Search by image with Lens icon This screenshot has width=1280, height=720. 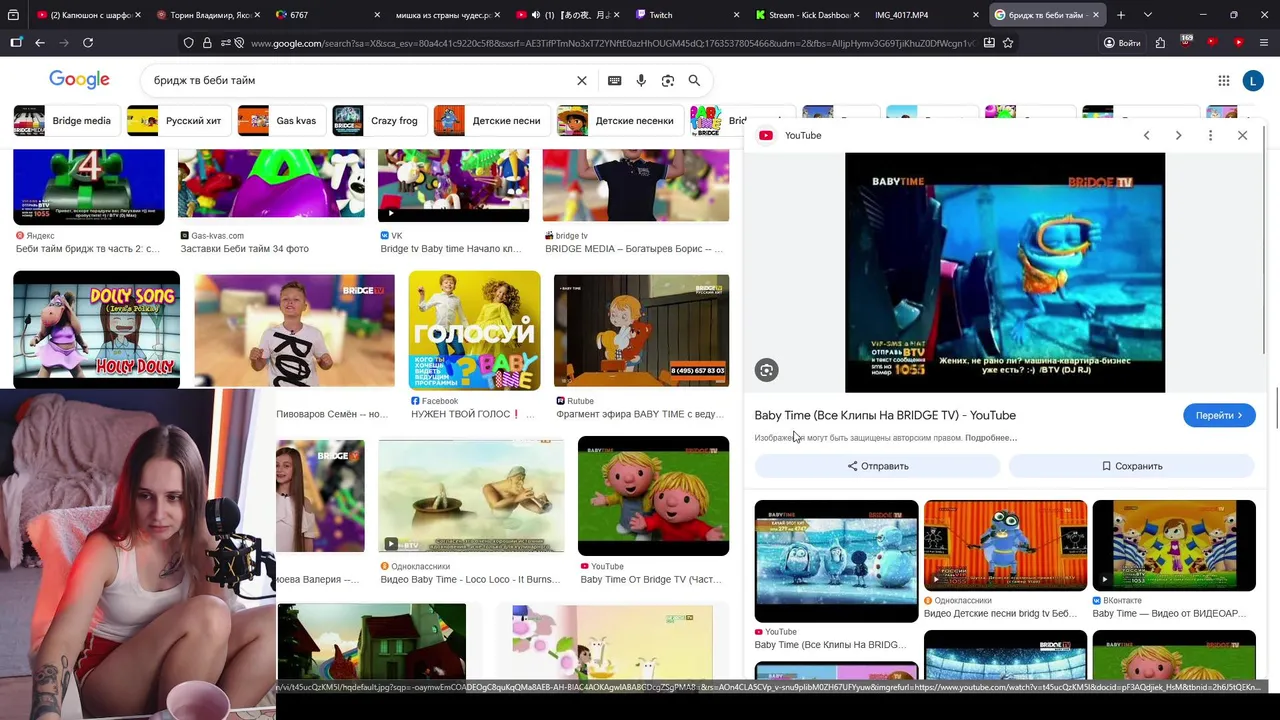point(668,81)
